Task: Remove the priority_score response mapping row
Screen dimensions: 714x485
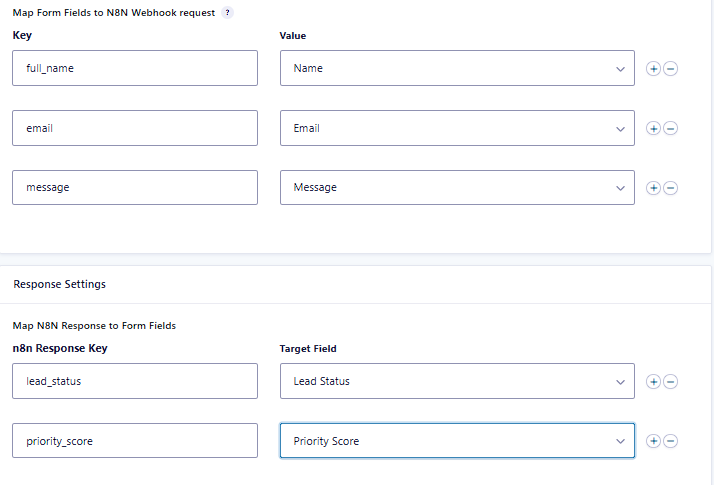Action: [x=671, y=440]
